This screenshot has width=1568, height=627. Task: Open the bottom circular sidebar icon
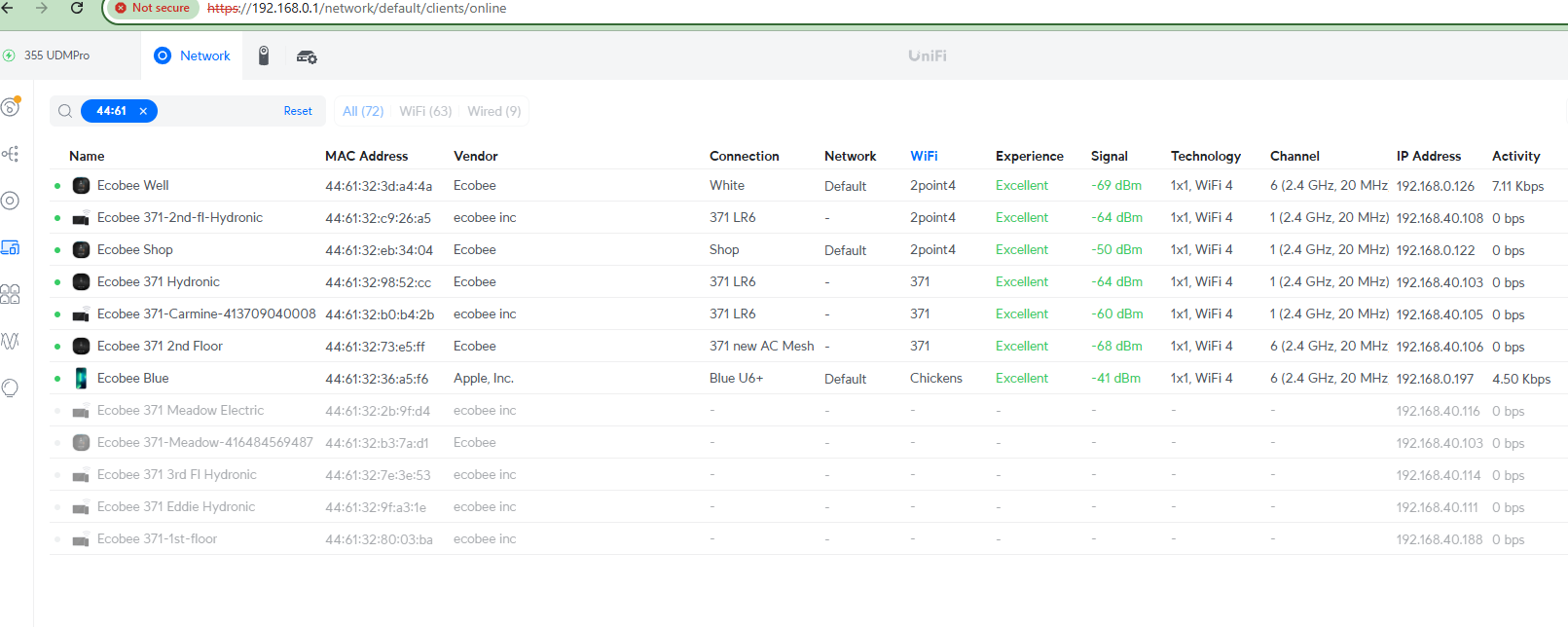coord(10,387)
